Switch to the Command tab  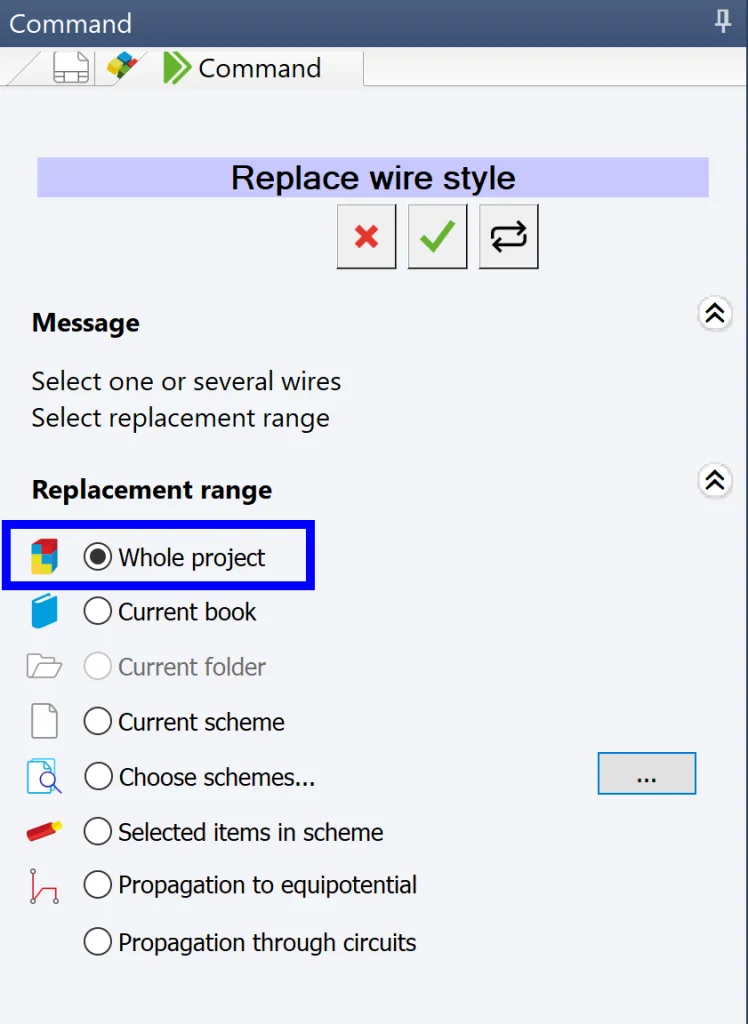[x=258, y=68]
